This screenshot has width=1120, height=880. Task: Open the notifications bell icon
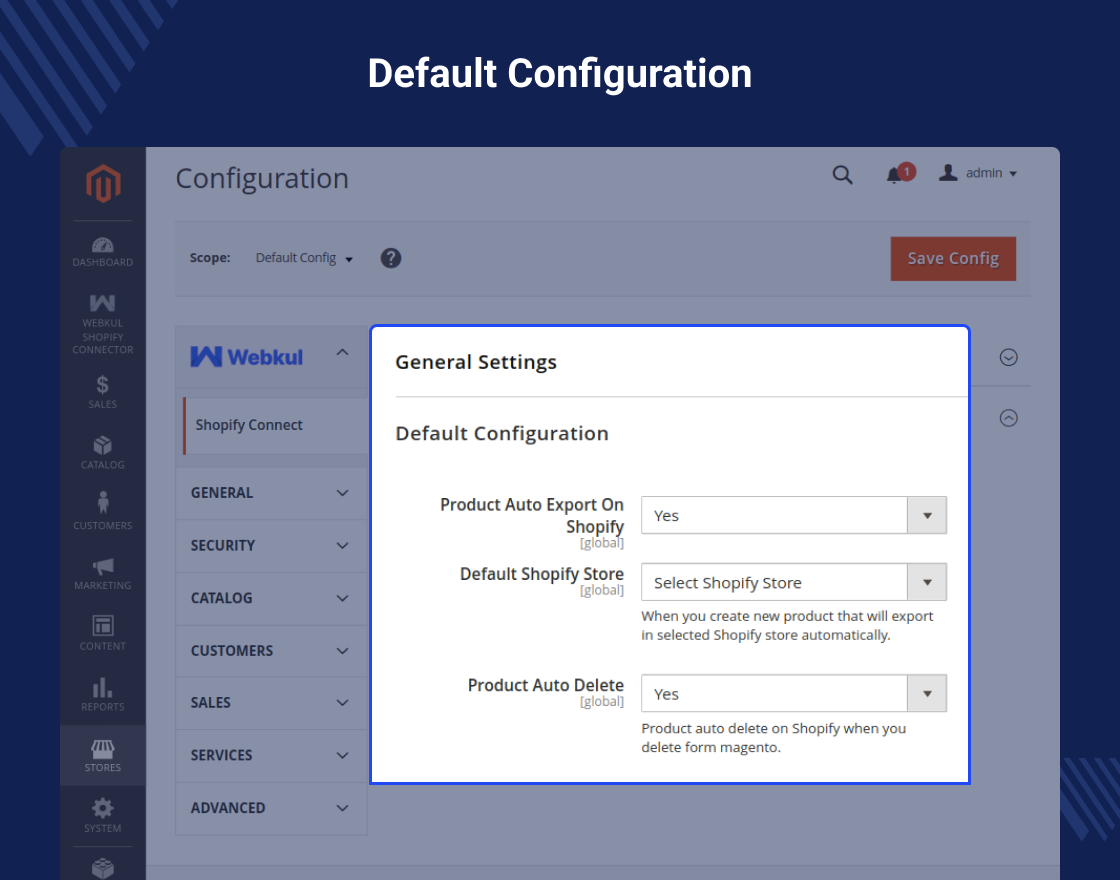click(894, 175)
